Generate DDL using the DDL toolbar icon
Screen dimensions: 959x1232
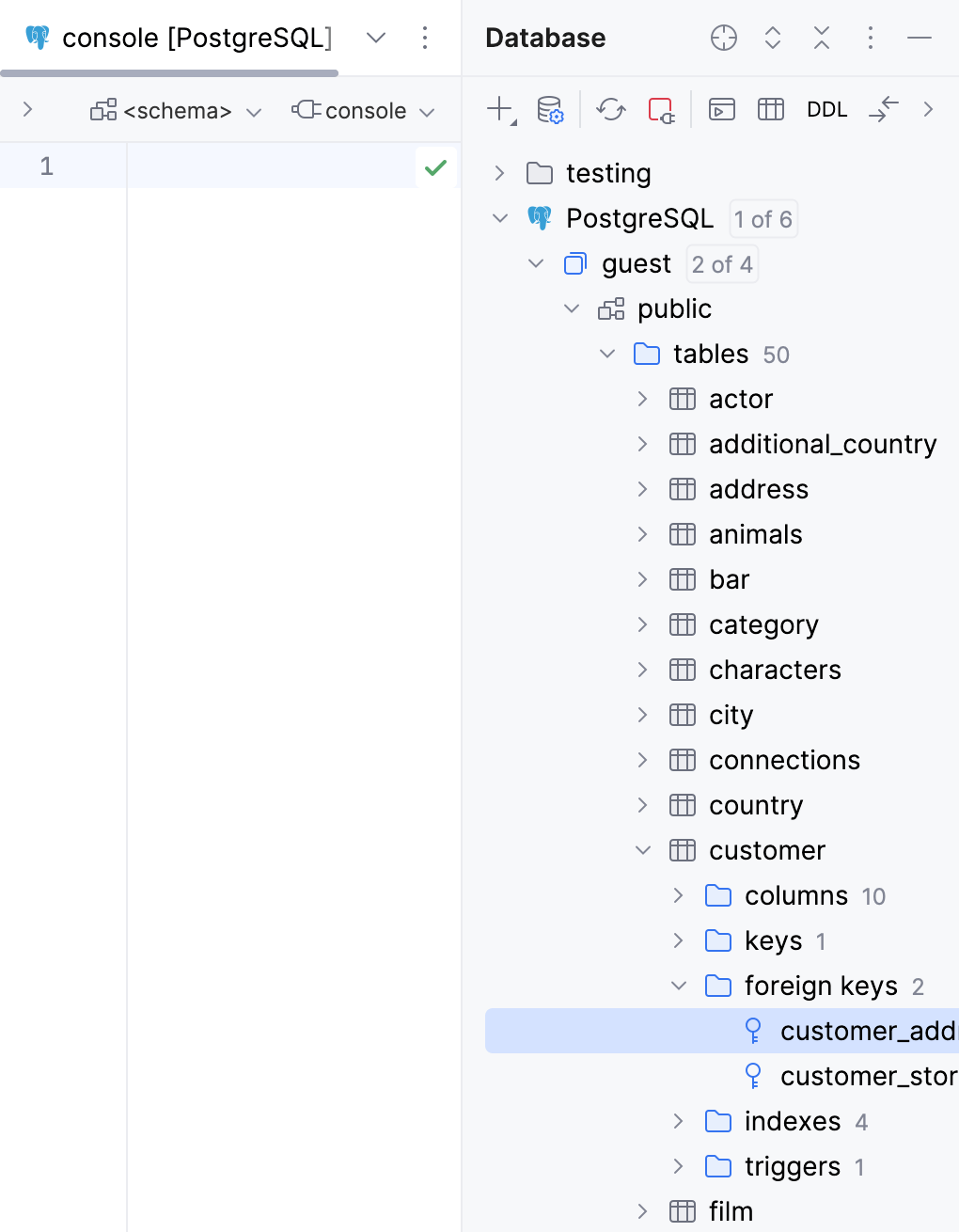(825, 109)
